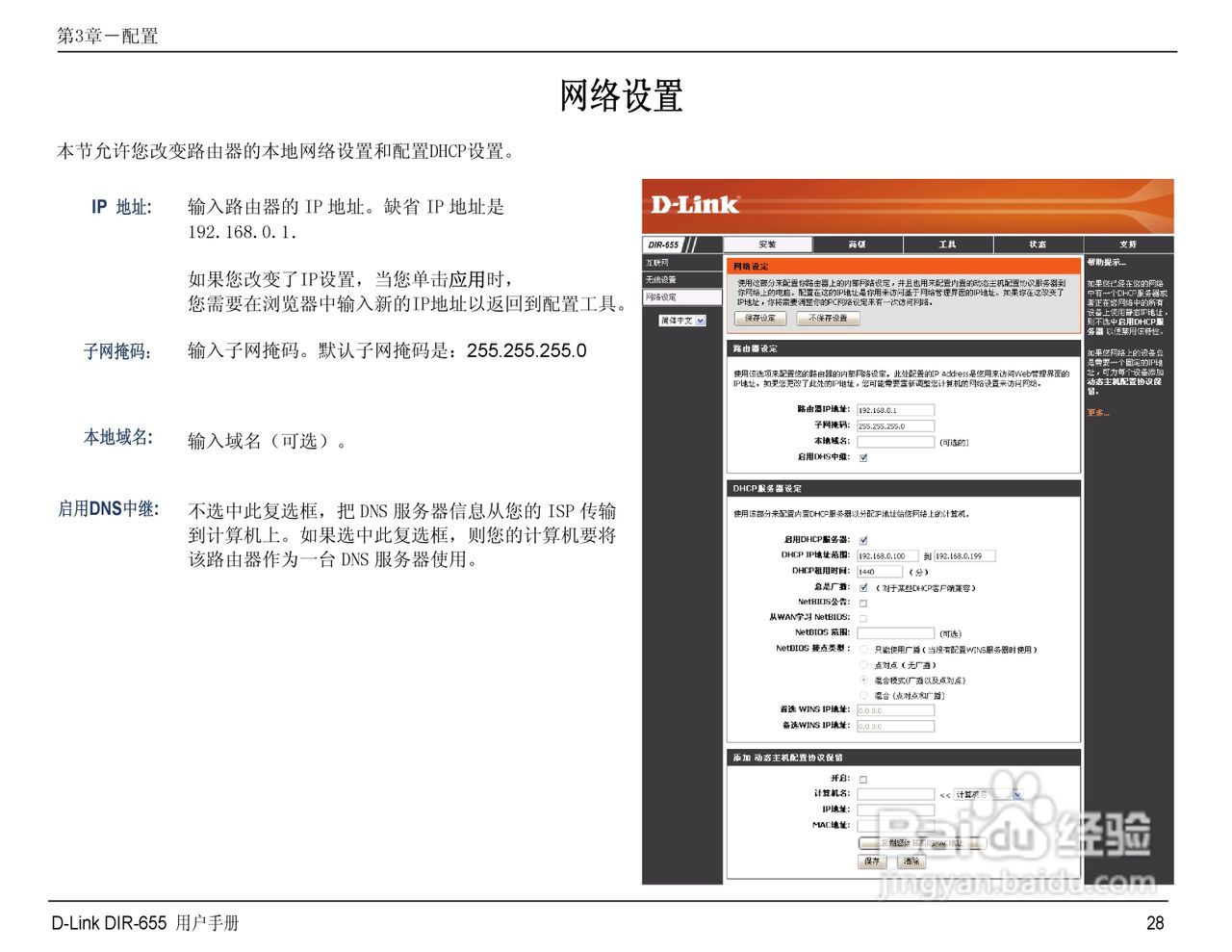Open the 工具 (Tools) tab
The image size is (1232, 952).
click(x=947, y=244)
